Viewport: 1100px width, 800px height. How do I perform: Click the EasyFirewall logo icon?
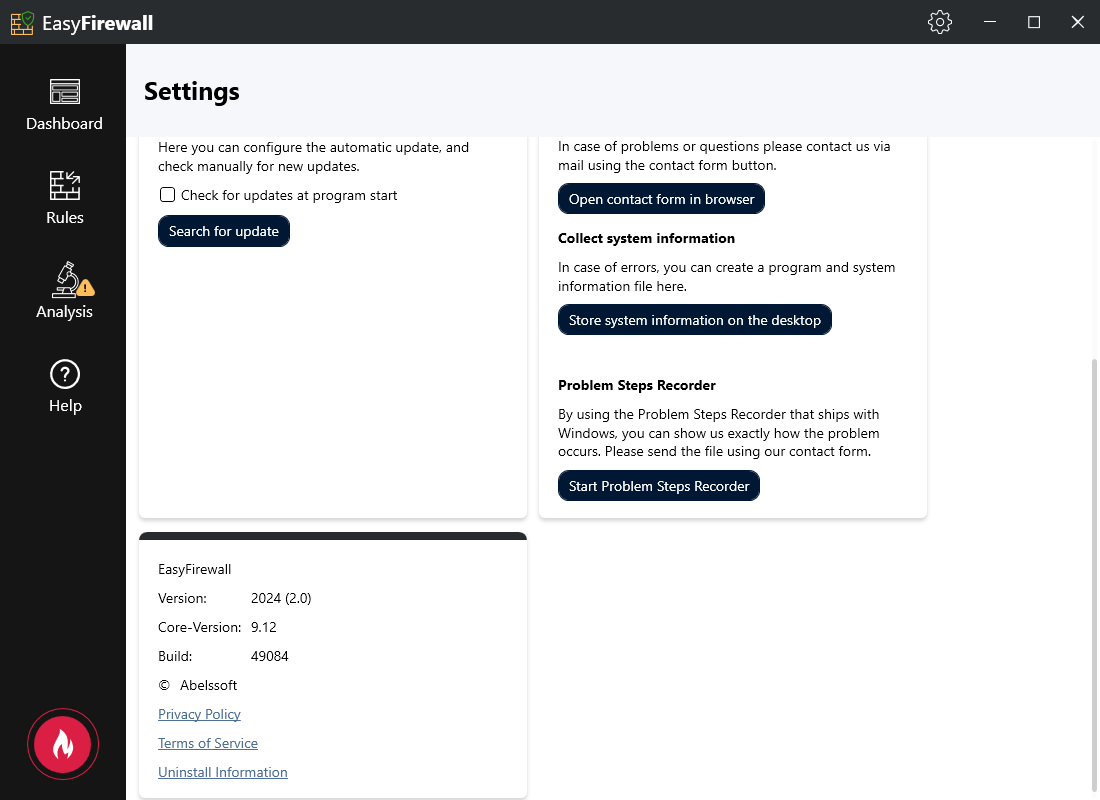point(22,22)
